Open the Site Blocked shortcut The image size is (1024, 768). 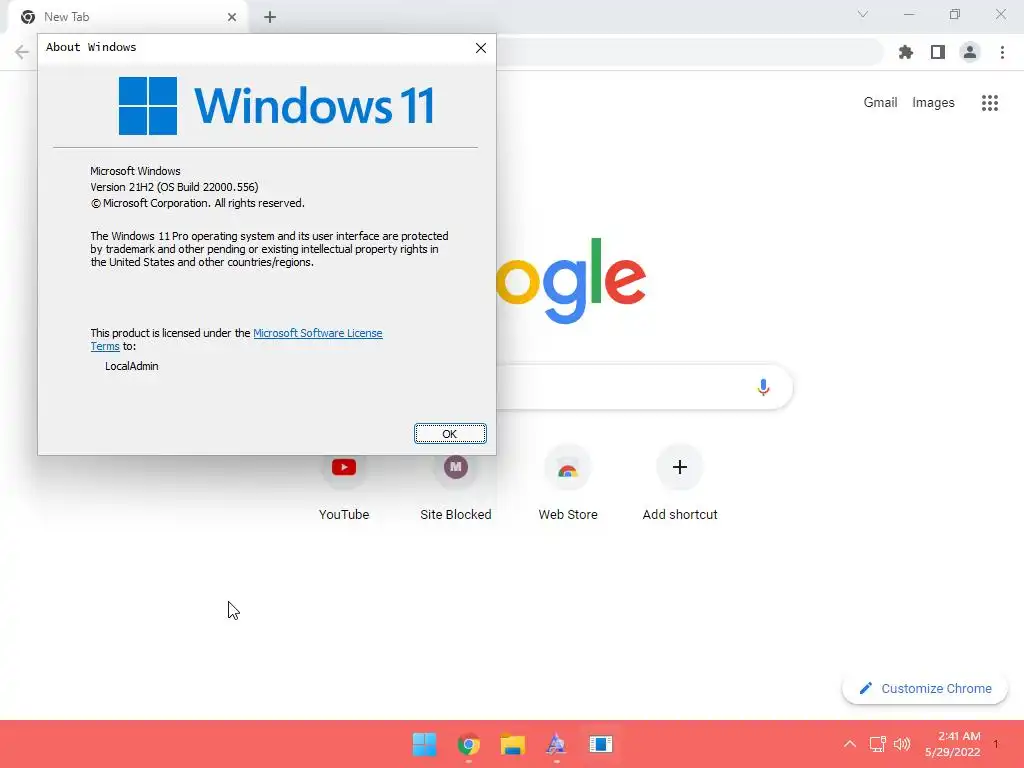click(x=456, y=483)
